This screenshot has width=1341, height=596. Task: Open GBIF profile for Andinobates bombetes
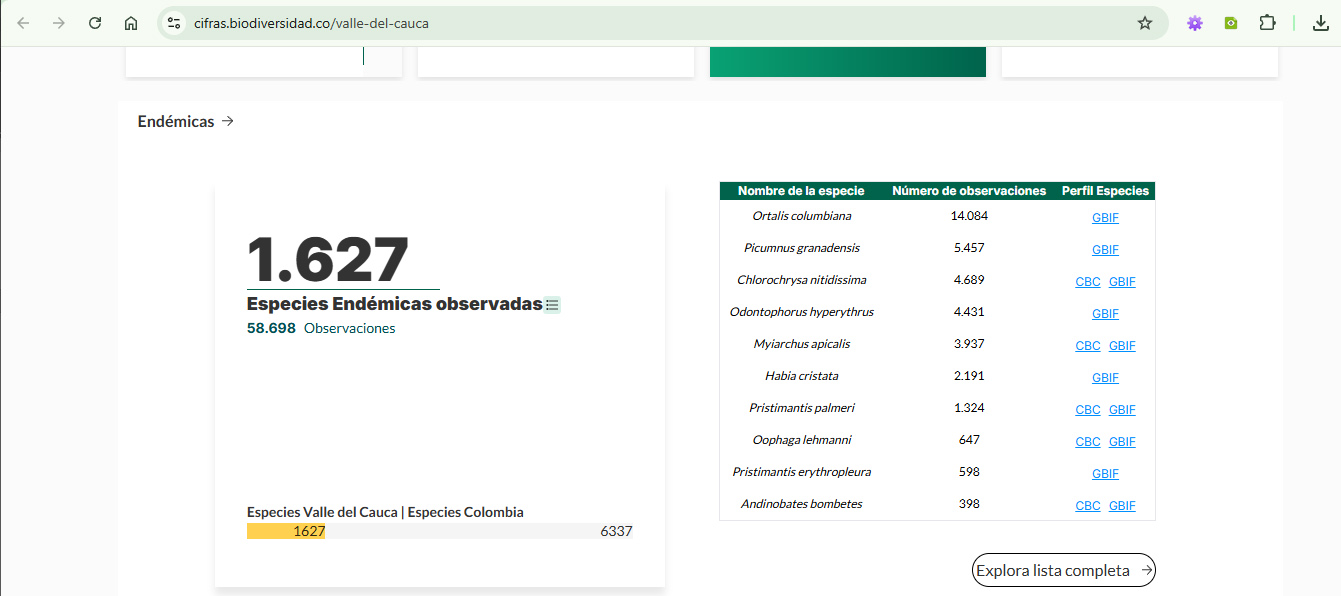(1122, 506)
